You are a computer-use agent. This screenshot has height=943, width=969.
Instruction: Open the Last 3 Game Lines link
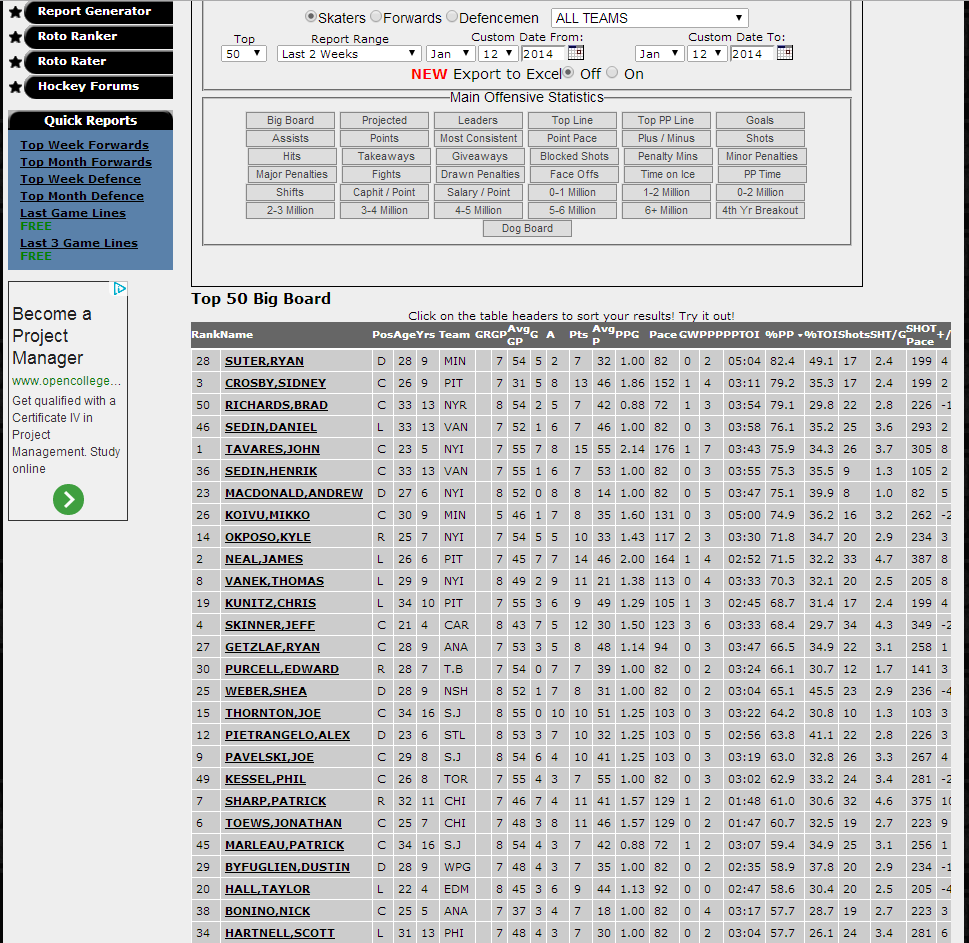[78, 243]
